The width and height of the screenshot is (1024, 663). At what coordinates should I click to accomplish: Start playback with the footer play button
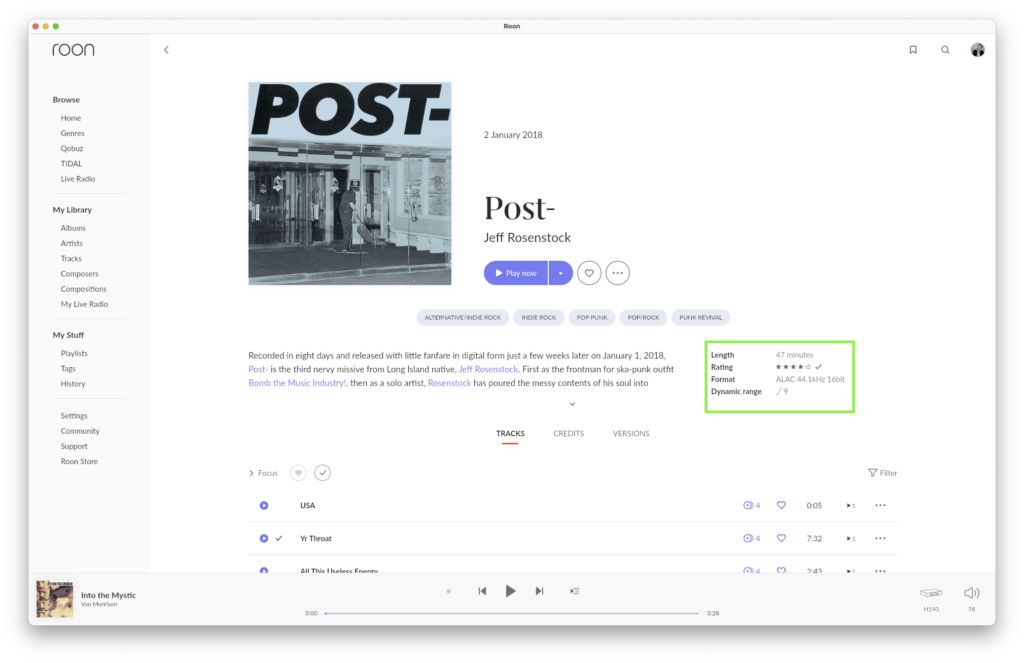pos(511,591)
